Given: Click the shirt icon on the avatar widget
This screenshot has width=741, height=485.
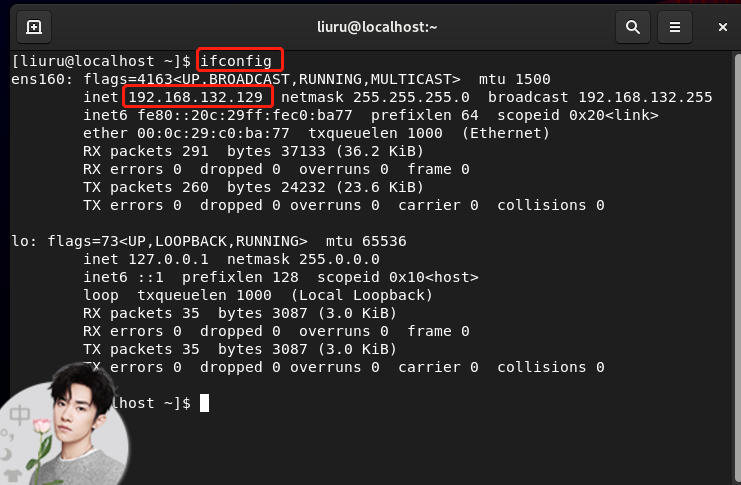Looking at the screenshot, I should tap(12, 475).
